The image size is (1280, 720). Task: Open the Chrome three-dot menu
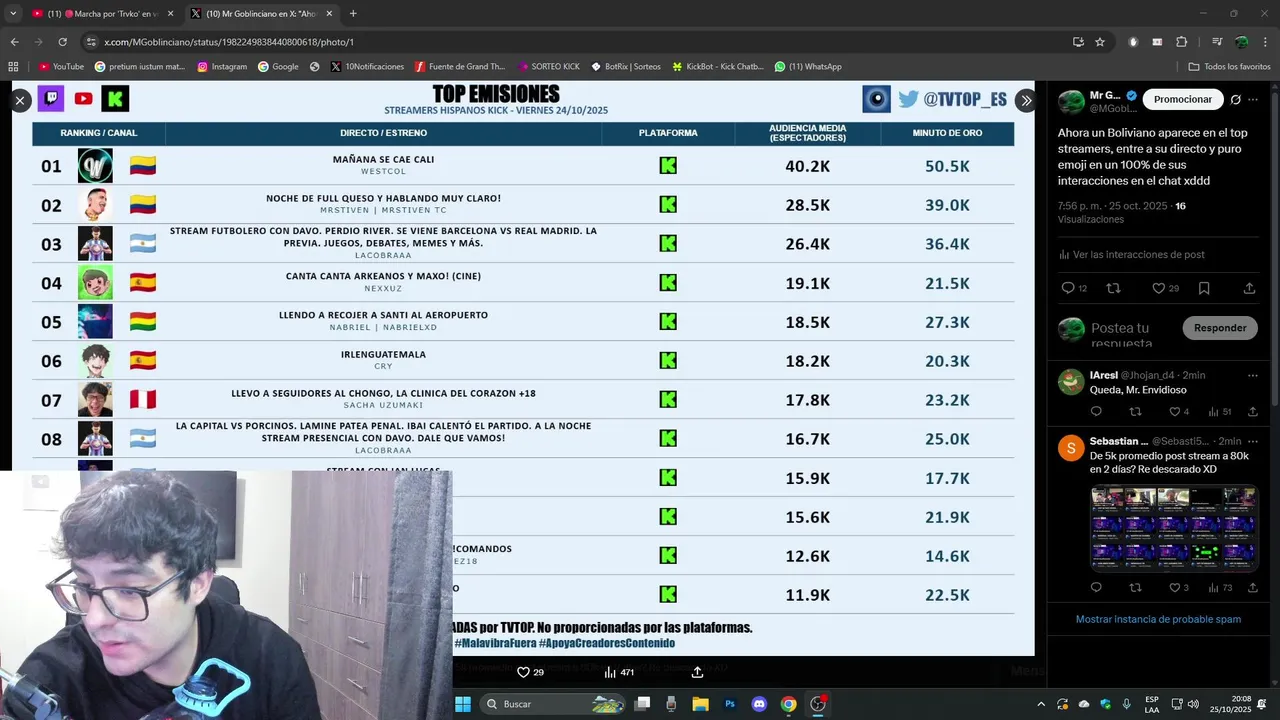[x=1264, y=42]
